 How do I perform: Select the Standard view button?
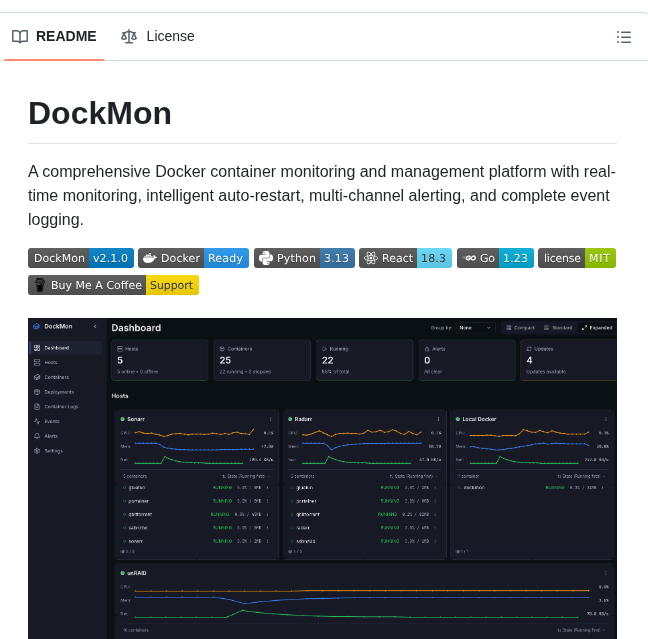tap(558, 328)
